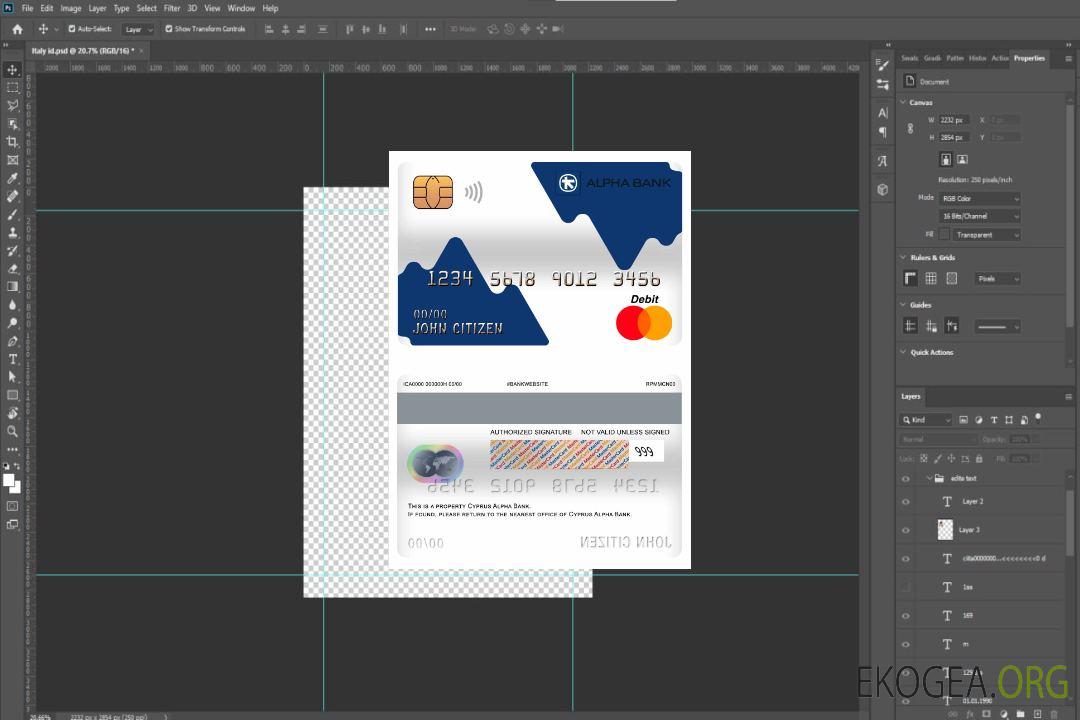
Task: Open the Mode RGB Color dropdown
Action: (979, 198)
